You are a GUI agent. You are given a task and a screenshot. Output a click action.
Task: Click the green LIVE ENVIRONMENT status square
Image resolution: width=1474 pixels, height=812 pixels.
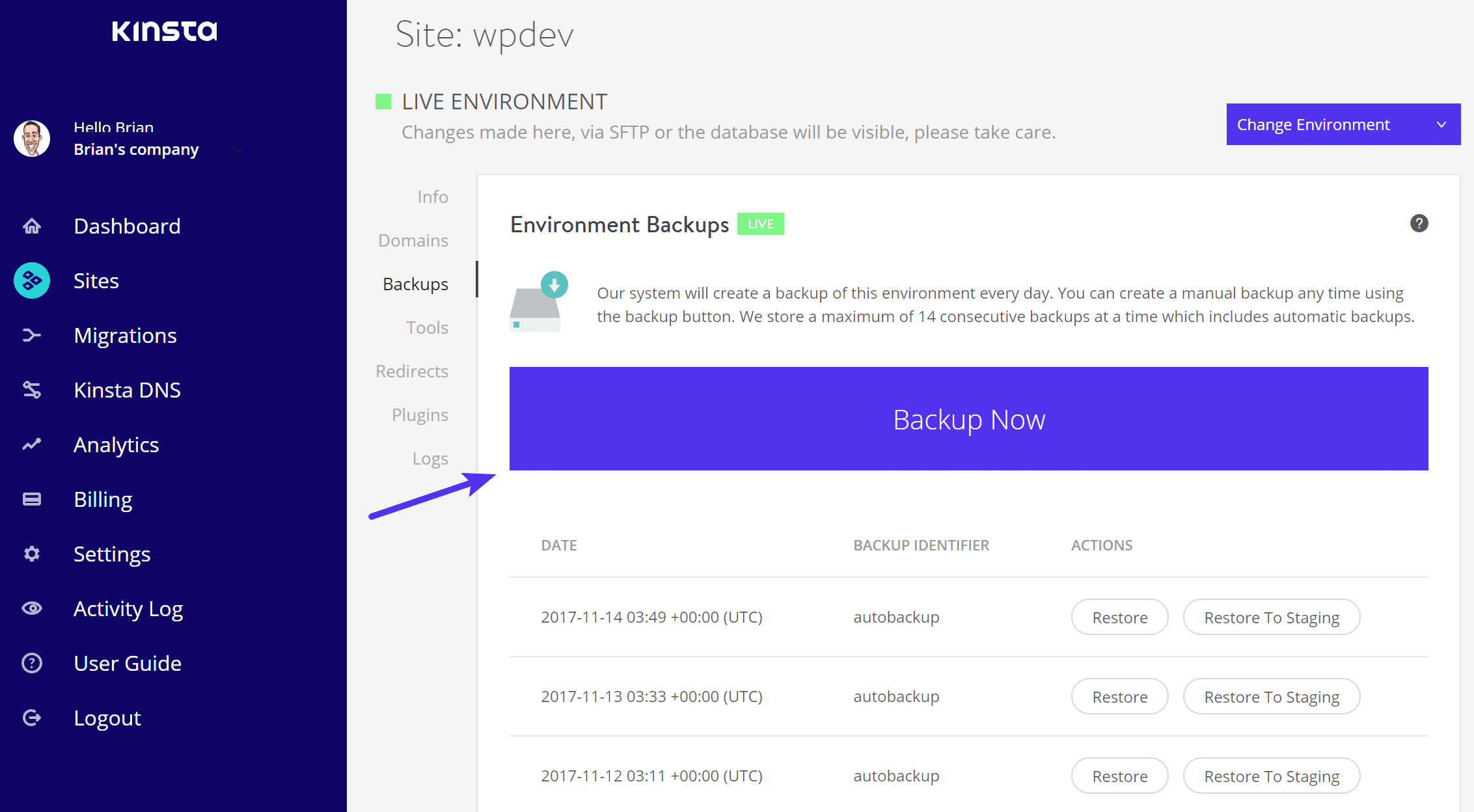(x=383, y=101)
